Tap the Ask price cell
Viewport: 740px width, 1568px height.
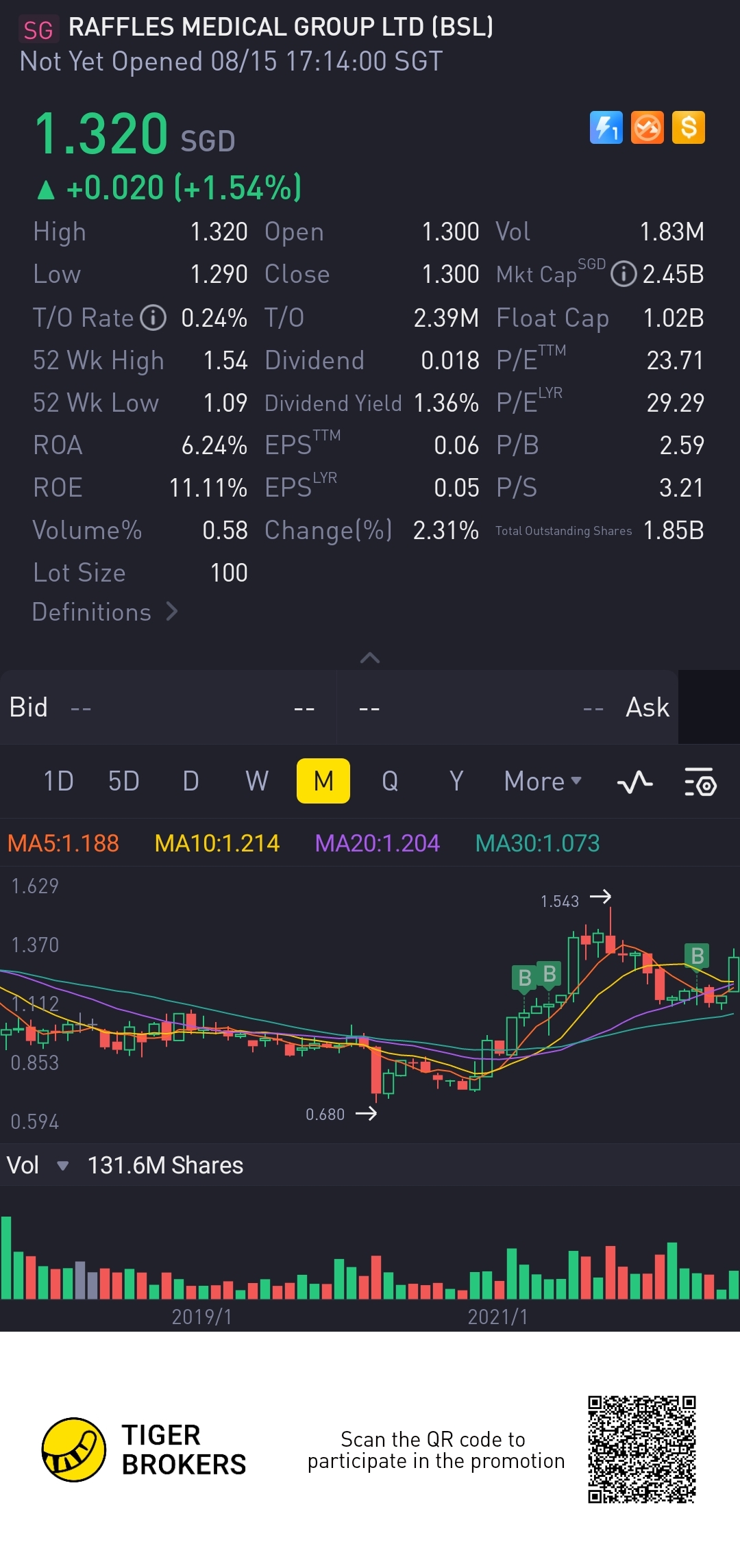[508, 708]
